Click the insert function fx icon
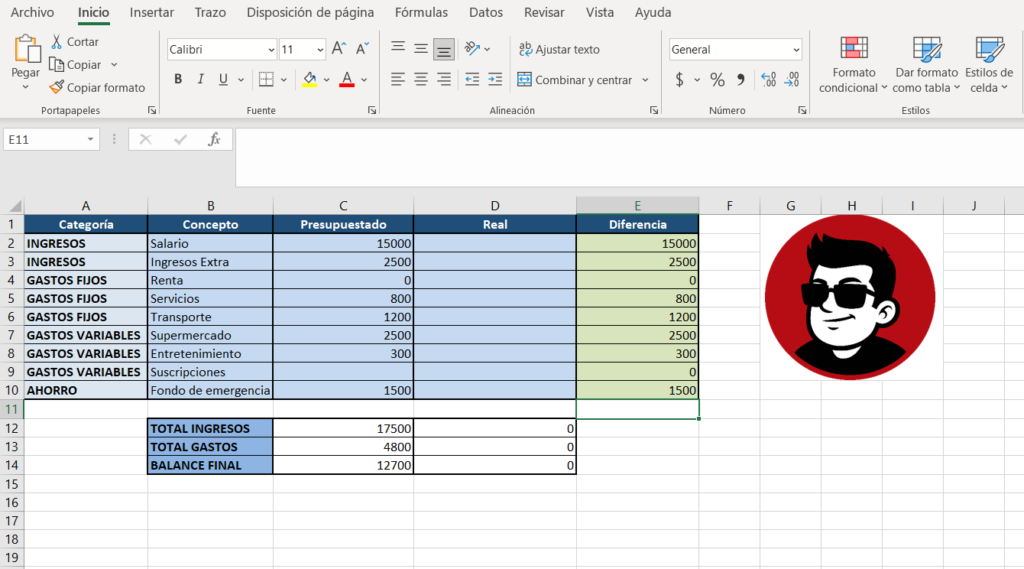The image size is (1024, 569). pyautogui.click(x=214, y=140)
